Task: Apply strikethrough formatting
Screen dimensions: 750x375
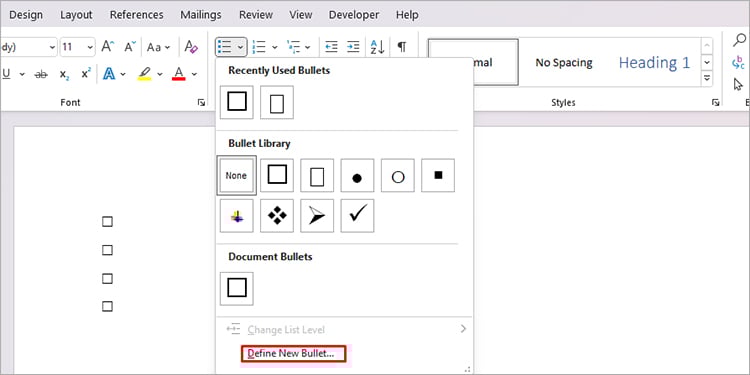Action: [x=41, y=74]
